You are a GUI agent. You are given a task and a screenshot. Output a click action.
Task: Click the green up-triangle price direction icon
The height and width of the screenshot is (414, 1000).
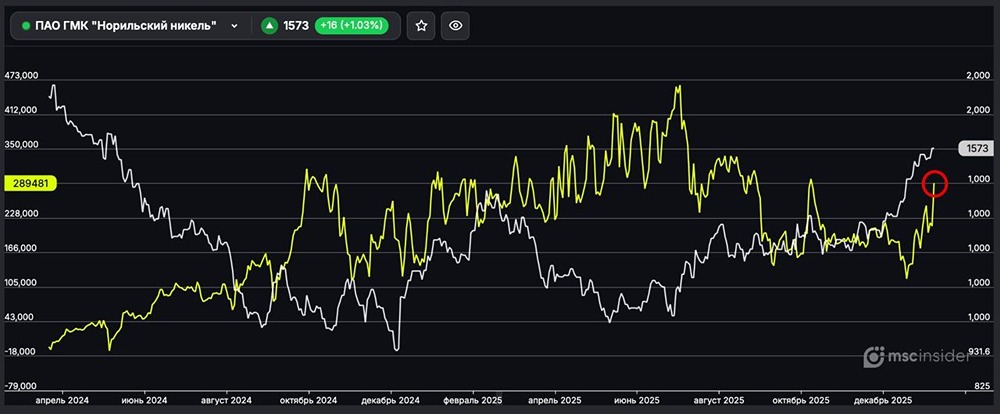(x=269, y=26)
